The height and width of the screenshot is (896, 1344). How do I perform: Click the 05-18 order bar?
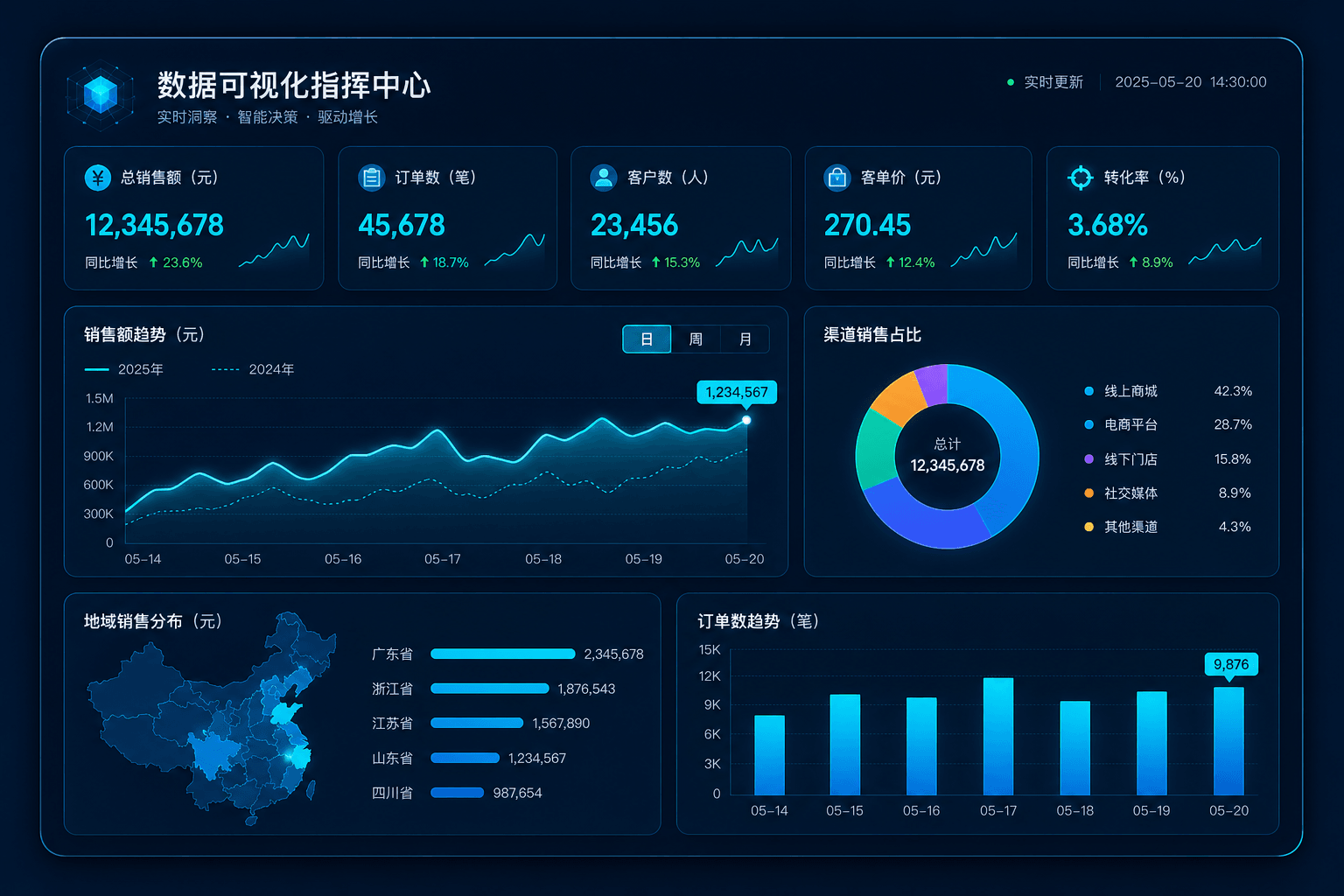click(x=1075, y=748)
